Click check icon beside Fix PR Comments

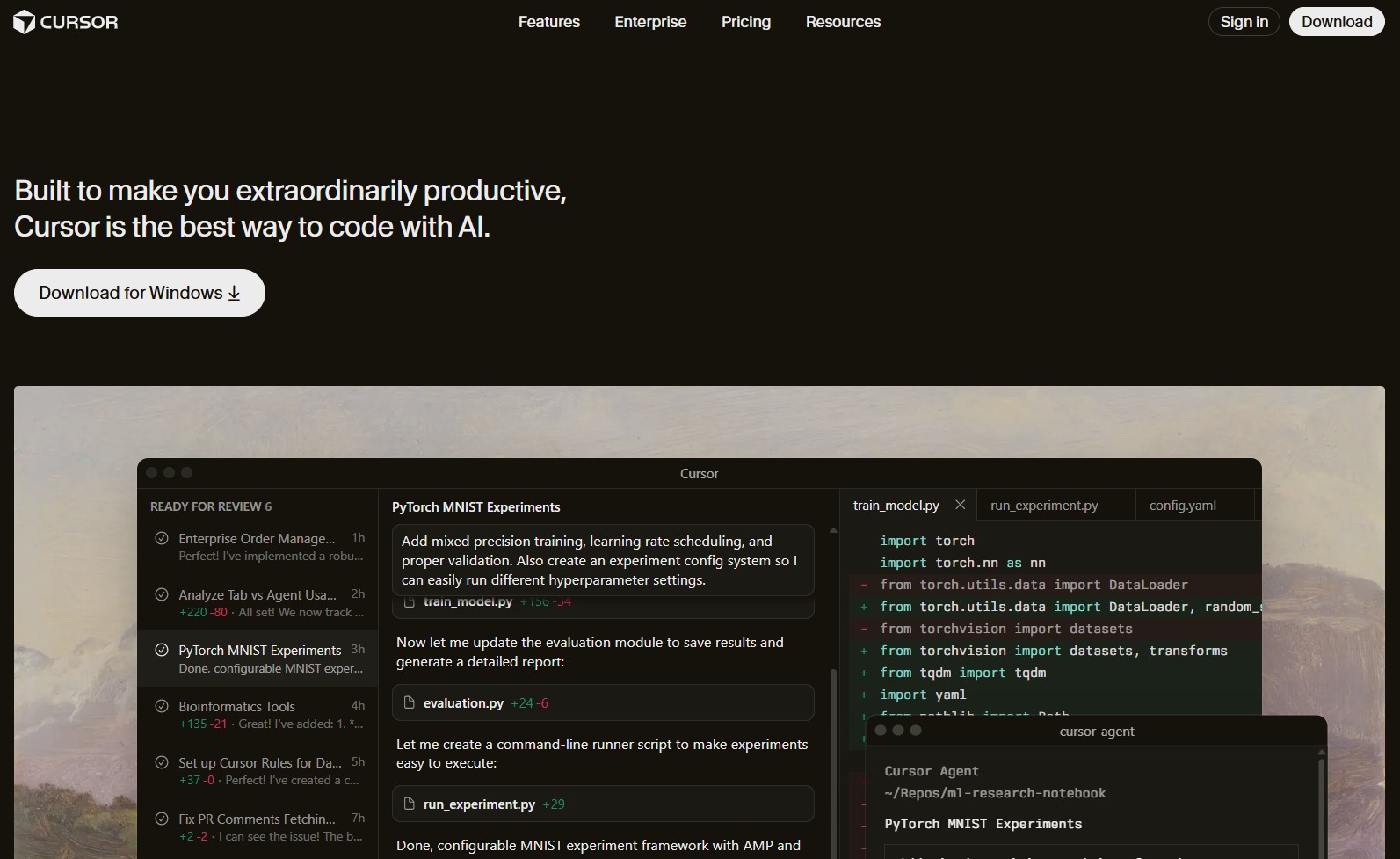click(162, 819)
